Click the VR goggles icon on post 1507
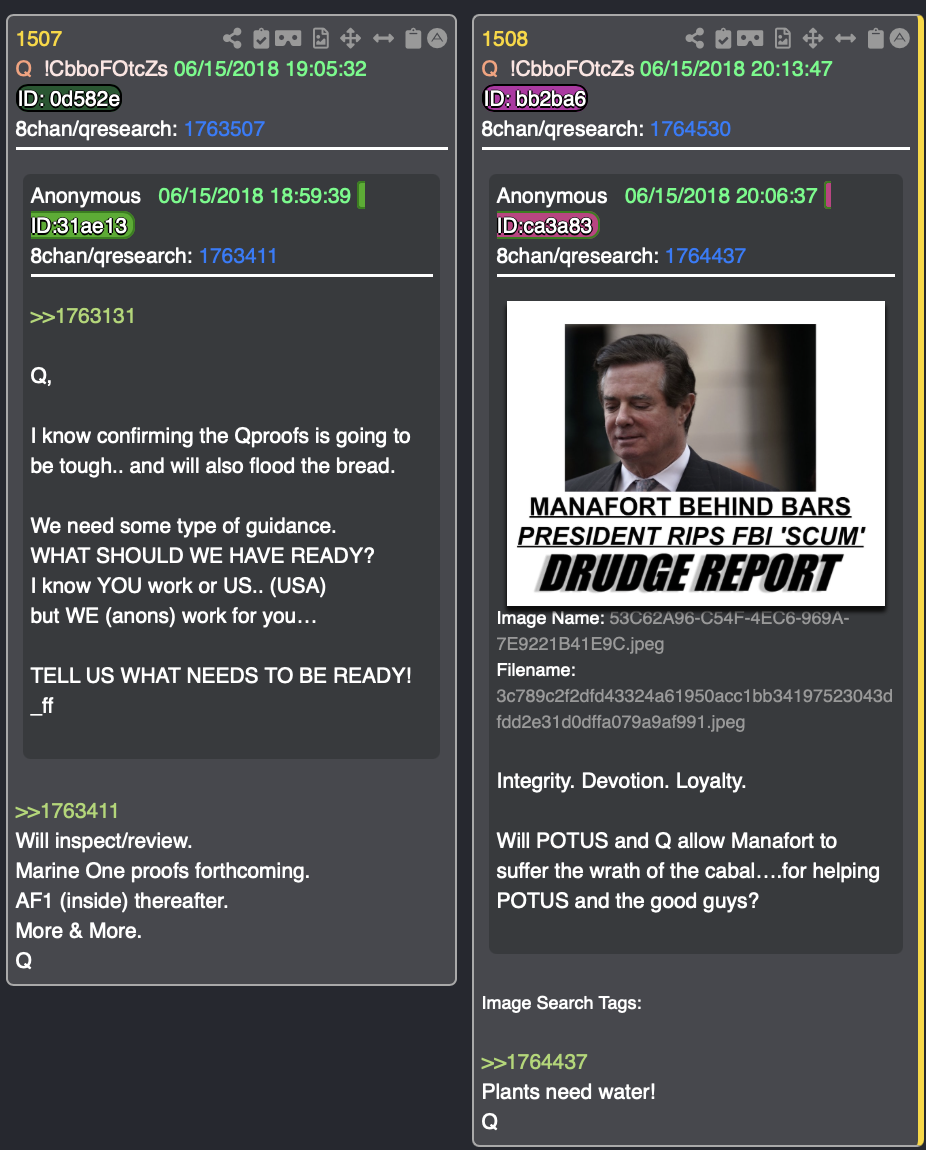Image resolution: width=926 pixels, height=1150 pixels. click(288, 38)
